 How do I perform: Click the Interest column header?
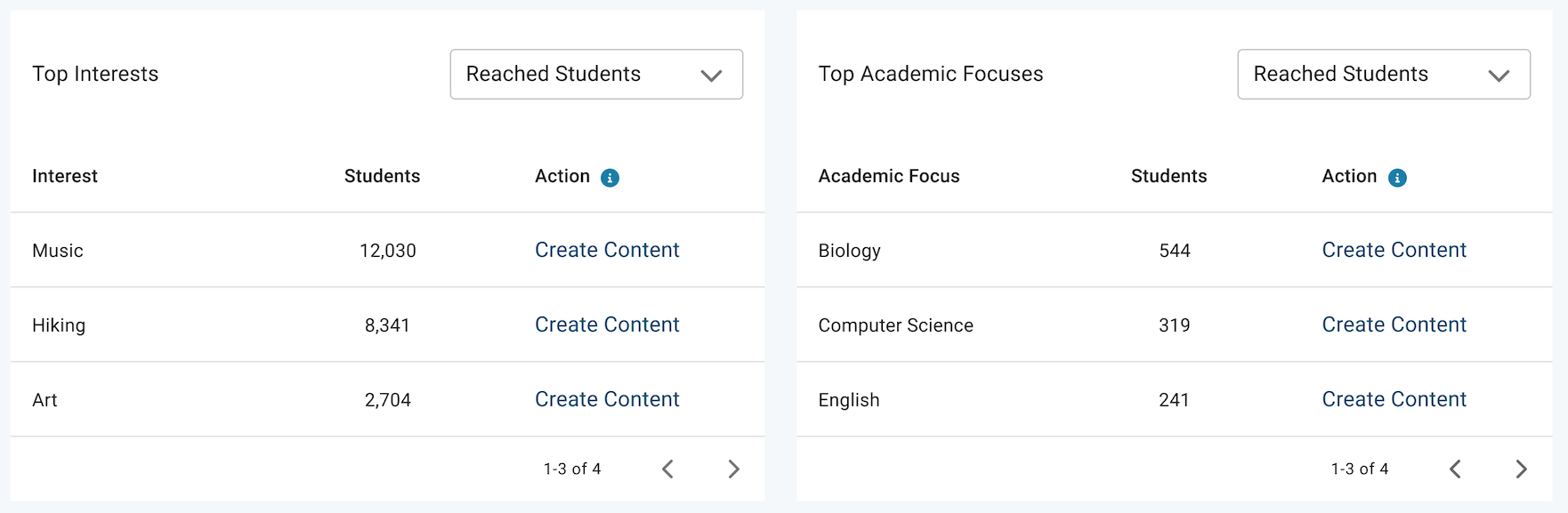click(x=65, y=176)
